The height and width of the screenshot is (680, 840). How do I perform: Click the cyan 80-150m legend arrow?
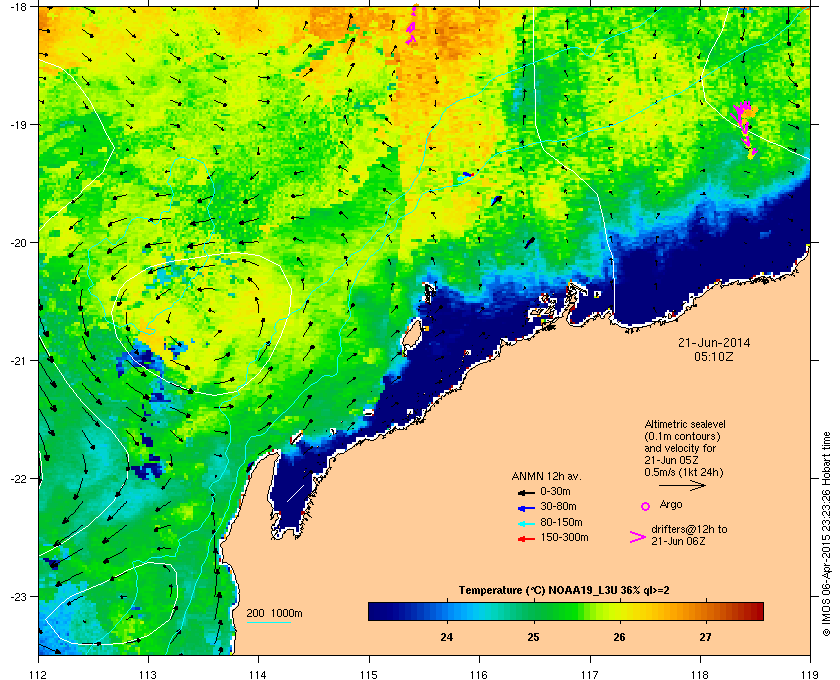527,523
